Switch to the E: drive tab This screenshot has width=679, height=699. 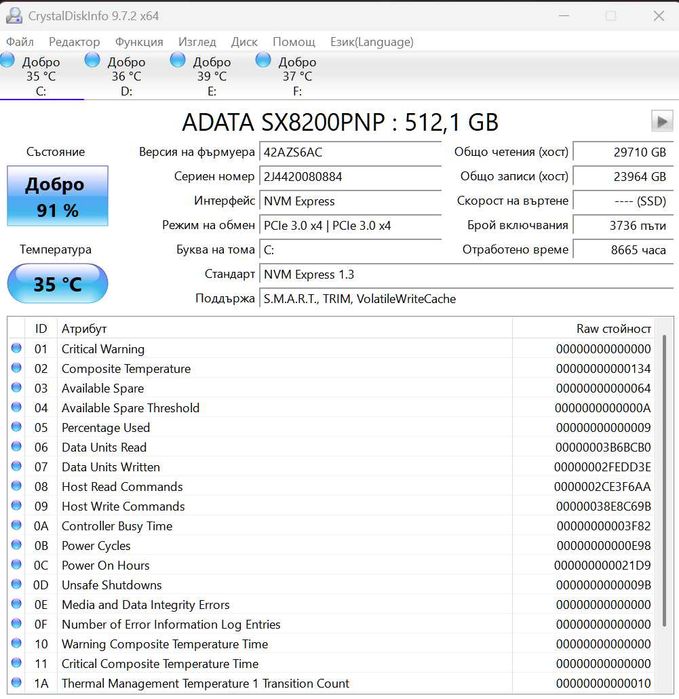212,76
